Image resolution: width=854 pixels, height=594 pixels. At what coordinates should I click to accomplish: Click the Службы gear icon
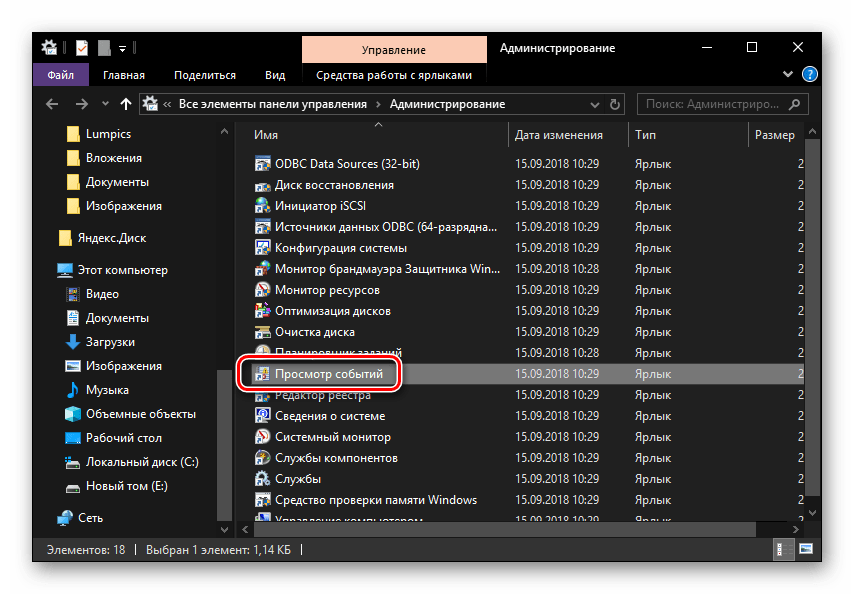[x=262, y=479]
